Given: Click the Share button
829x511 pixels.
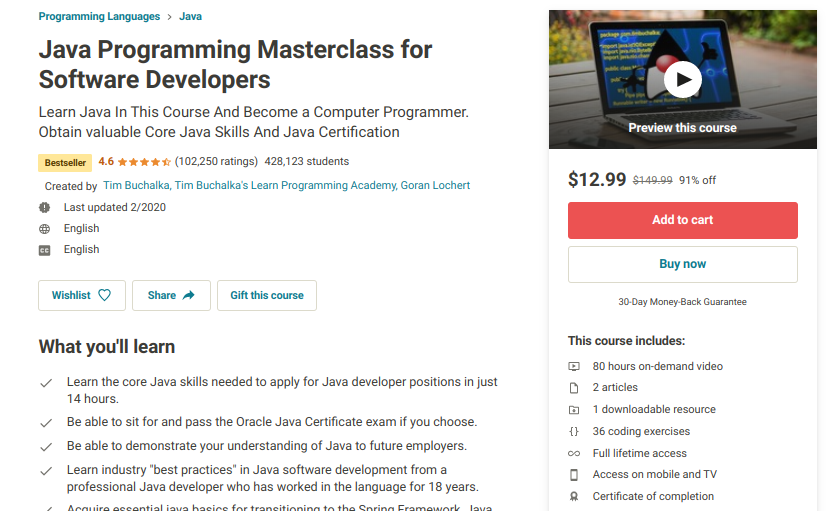Looking at the screenshot, I should point(171,295).
